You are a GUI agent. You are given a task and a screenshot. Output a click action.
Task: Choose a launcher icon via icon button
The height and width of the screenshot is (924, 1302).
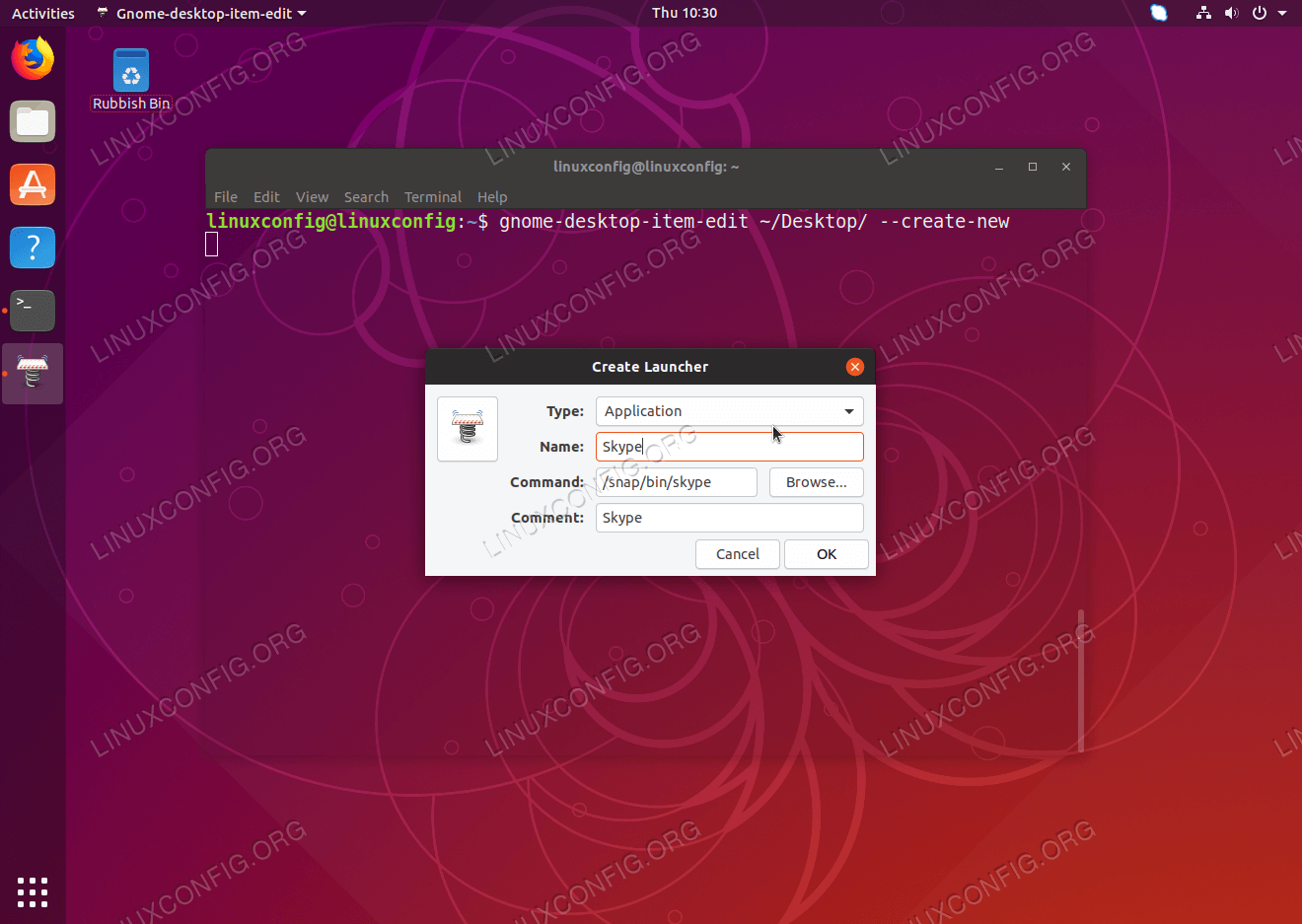coord(468,429)
